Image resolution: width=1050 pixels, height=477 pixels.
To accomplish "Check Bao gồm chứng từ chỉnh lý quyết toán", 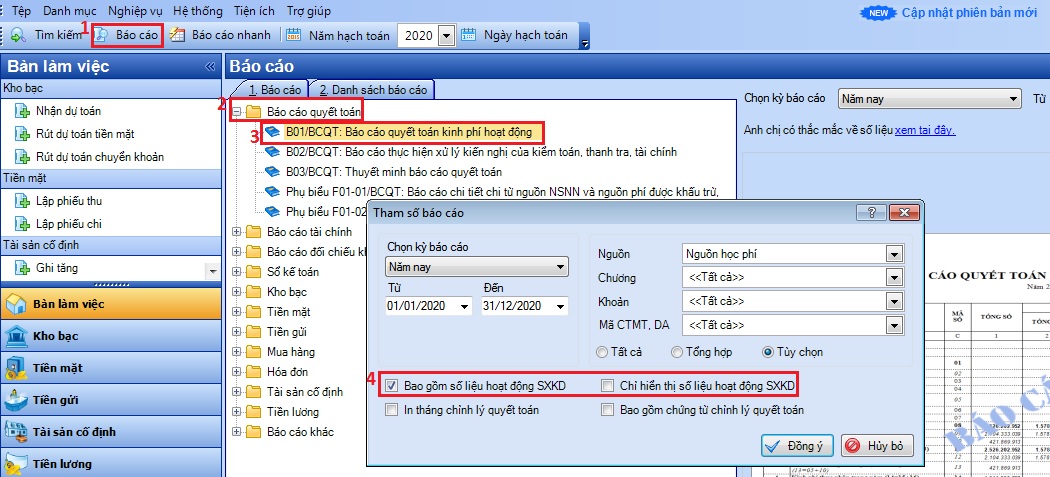I will 607,409.
